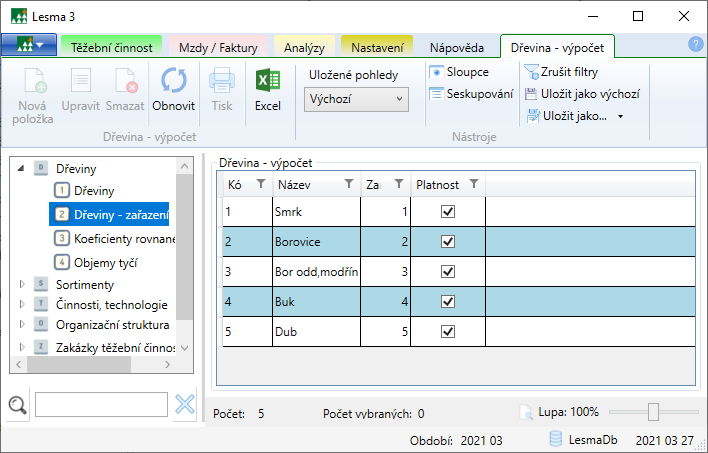Viewport: 708px width, 453px height.
Task: Click the Zrušit filtry funnel icon
Action: click(530, 72)
